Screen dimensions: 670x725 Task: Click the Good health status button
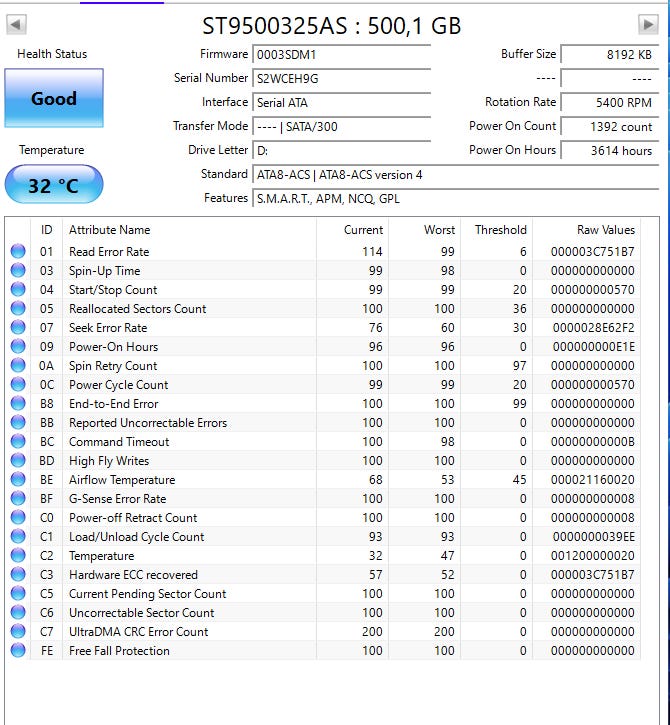click(x=54, y=98)
